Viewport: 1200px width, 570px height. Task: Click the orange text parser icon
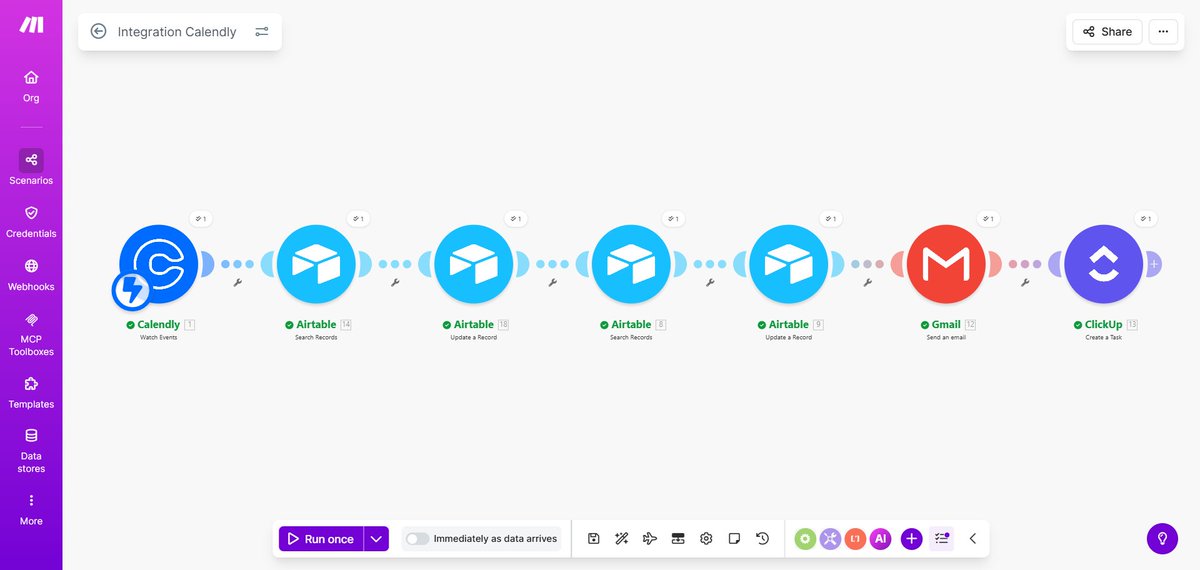point(855,538)
